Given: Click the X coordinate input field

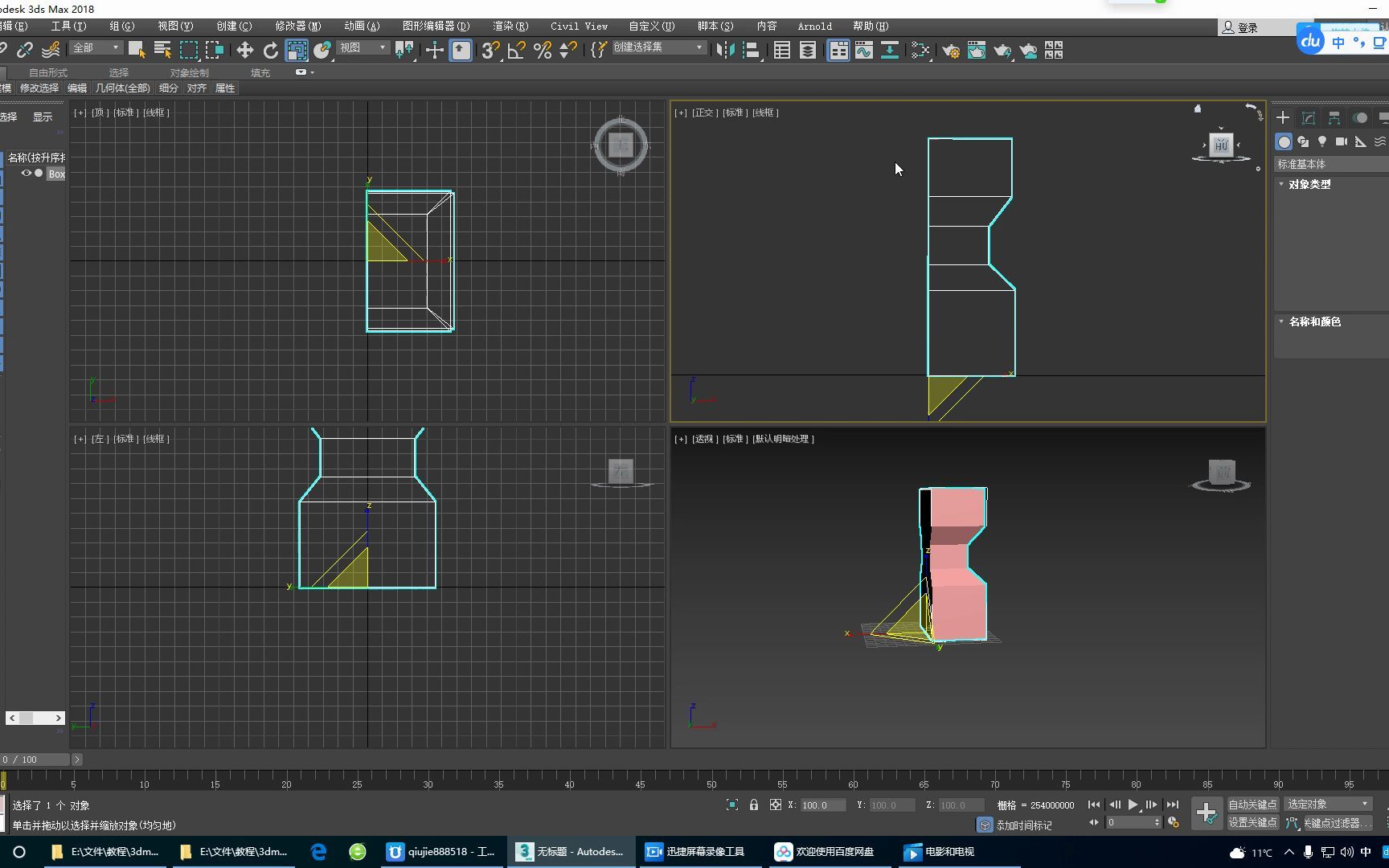Looking at the screenshot, I should pyautogui.click(x=822, y=805).
